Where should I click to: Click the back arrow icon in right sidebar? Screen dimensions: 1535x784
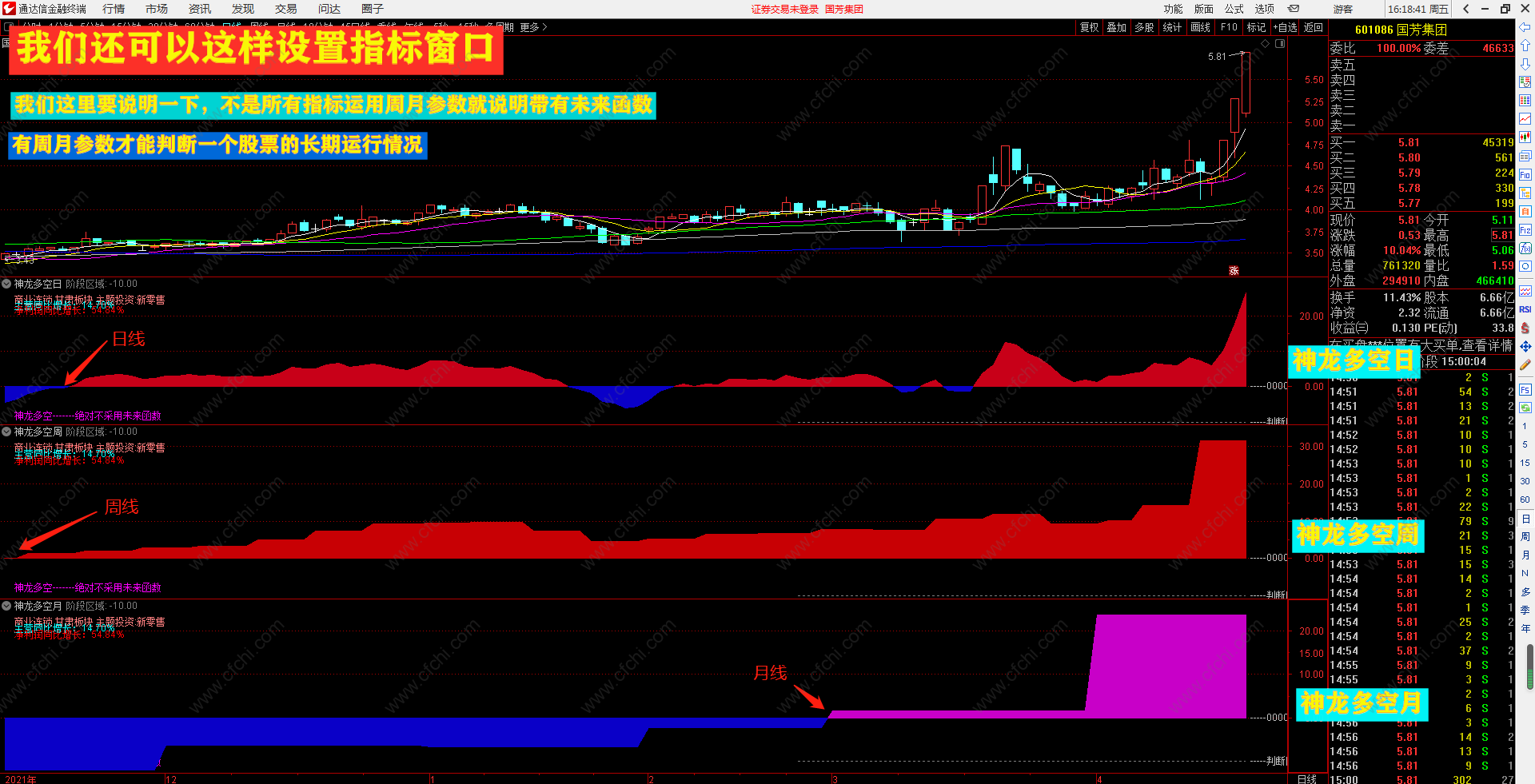click(x=1525, y=27)
